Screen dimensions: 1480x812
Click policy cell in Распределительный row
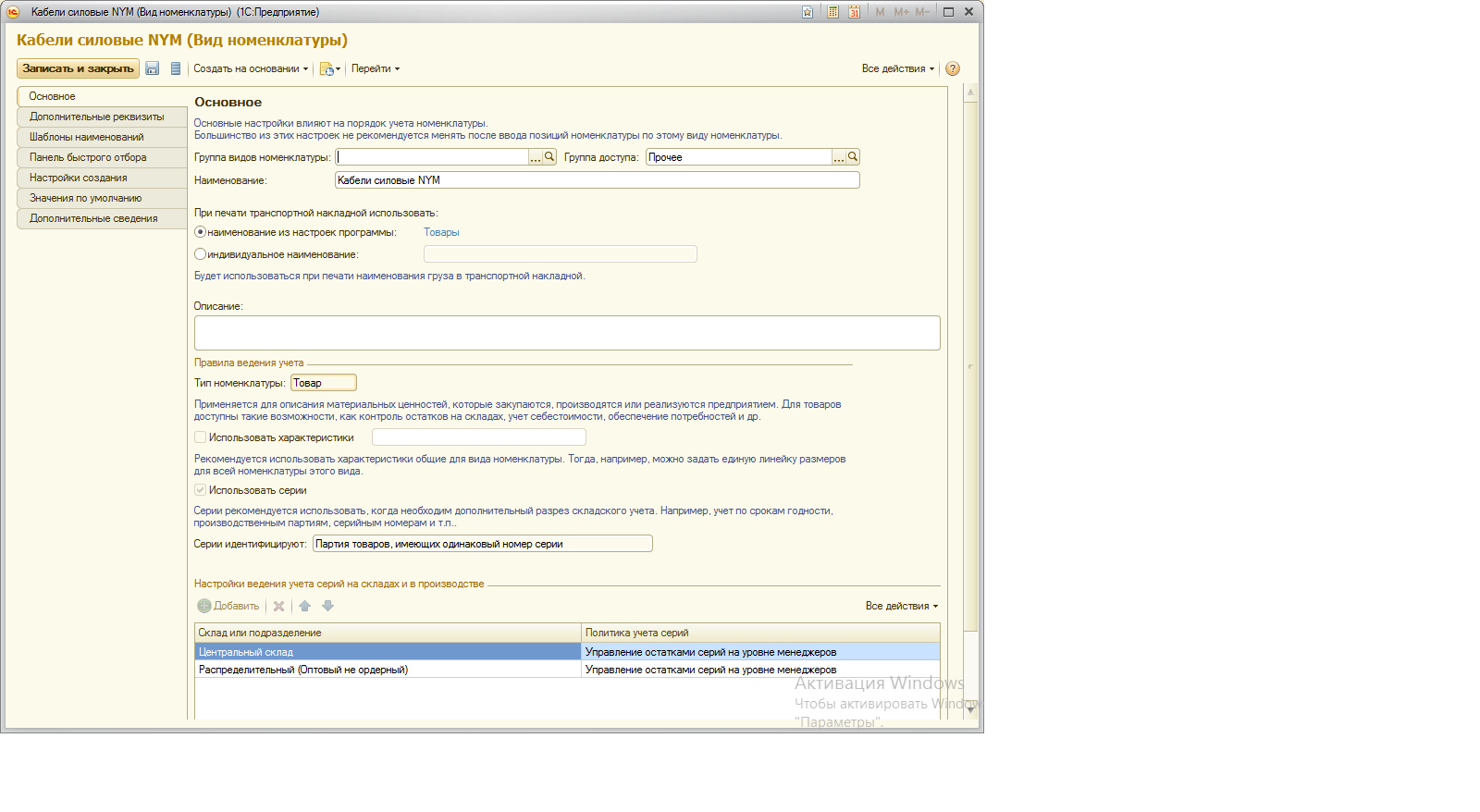(x=760, y=670)
